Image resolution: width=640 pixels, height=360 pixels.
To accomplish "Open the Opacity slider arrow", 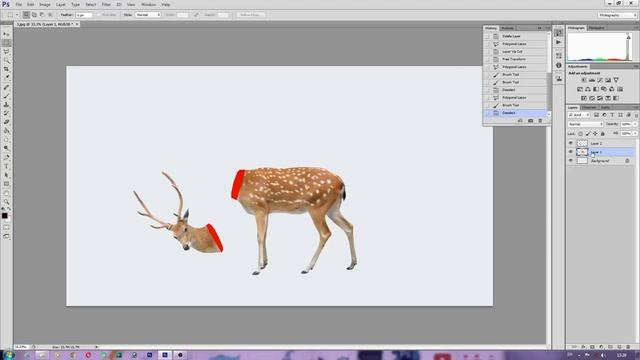I will click(635, 124).
